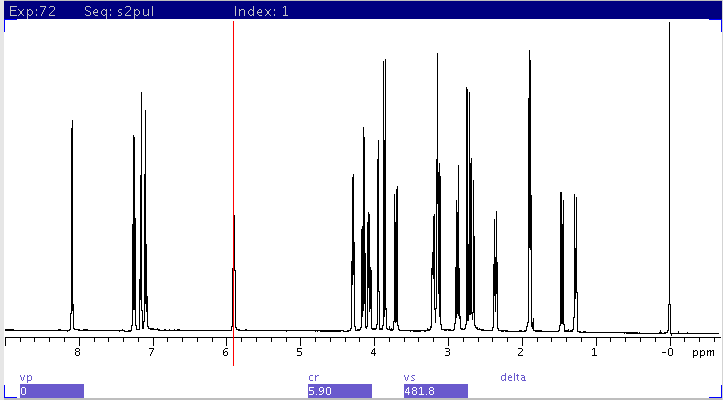723x400 pixels.
Task: Click the 7 ppm axis label
Action: coord(152,353)
